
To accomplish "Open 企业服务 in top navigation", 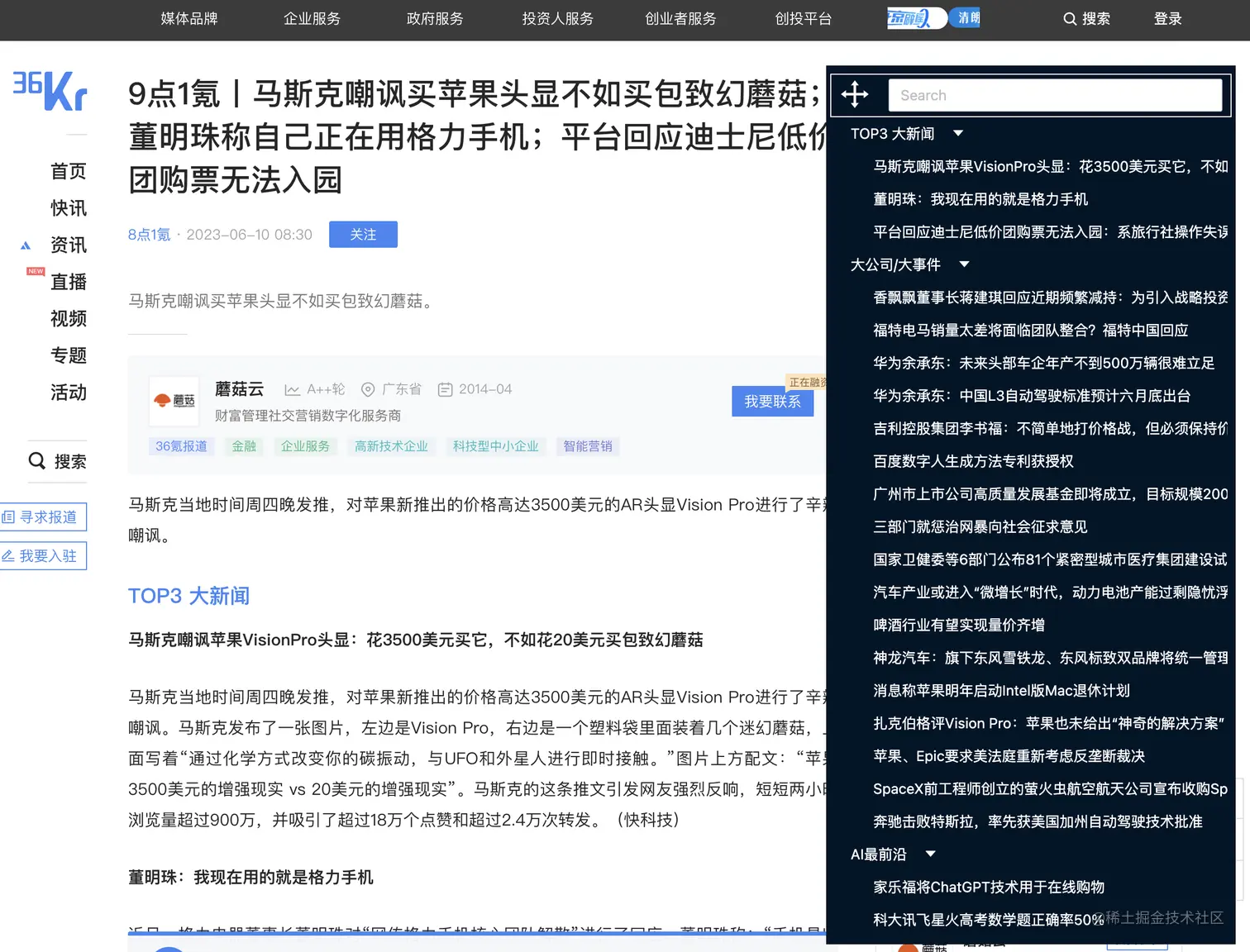I will click(312, 18).
